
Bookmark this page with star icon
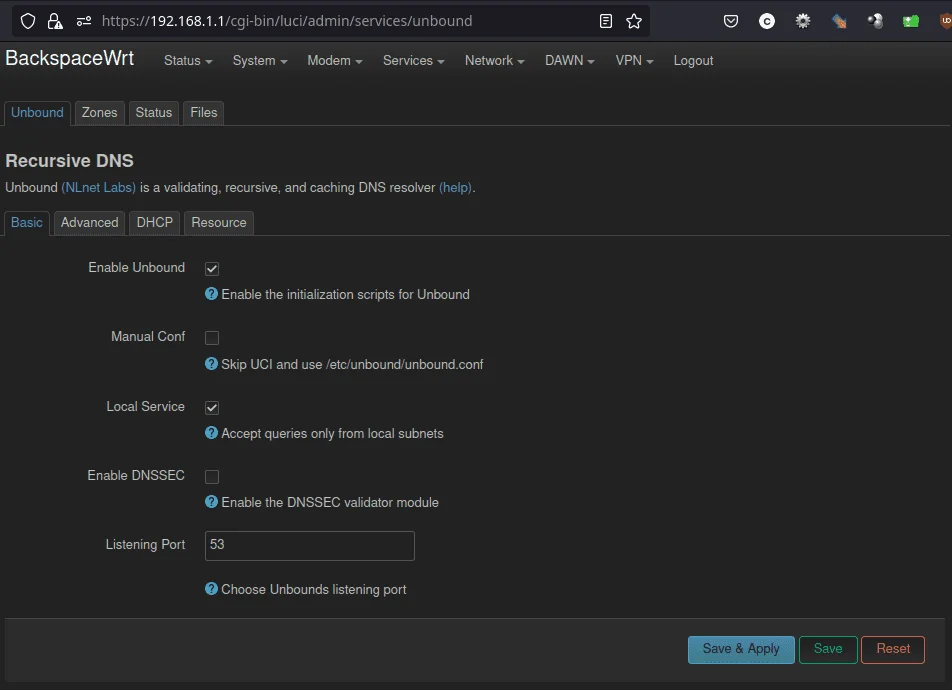pyautogui.click(x=634, y=21)
